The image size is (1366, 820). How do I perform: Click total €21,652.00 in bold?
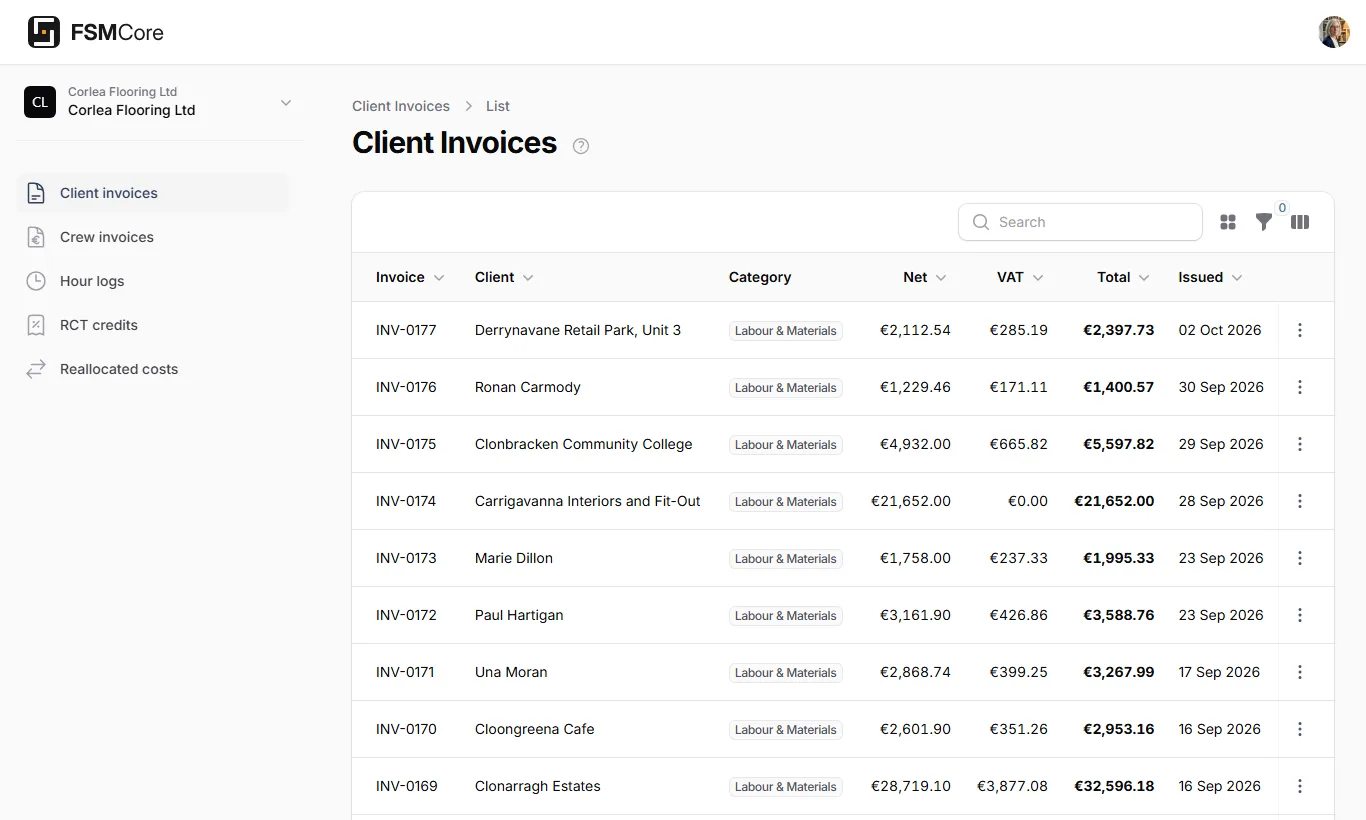(1114, 501)
